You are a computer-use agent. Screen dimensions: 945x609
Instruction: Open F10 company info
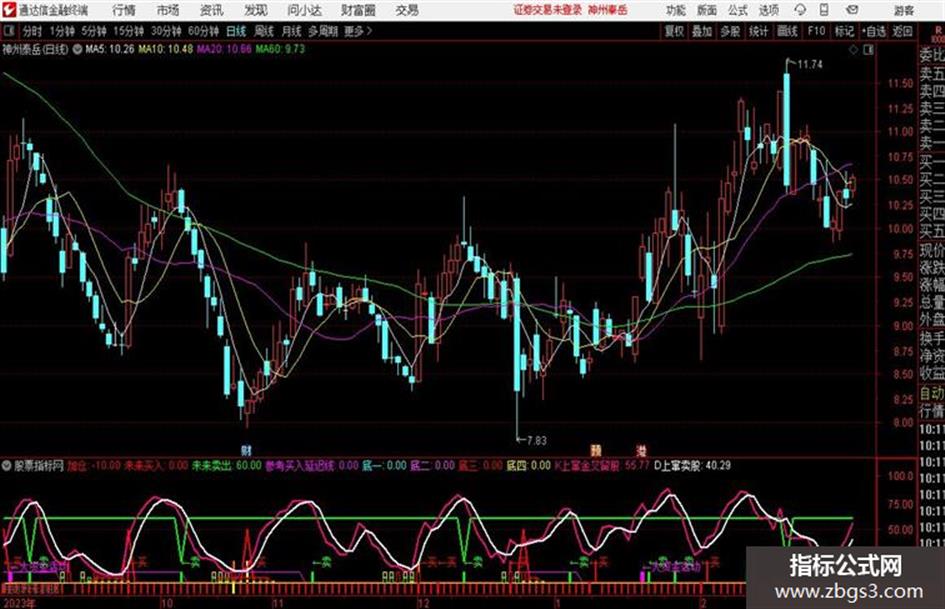coord(817,31)
